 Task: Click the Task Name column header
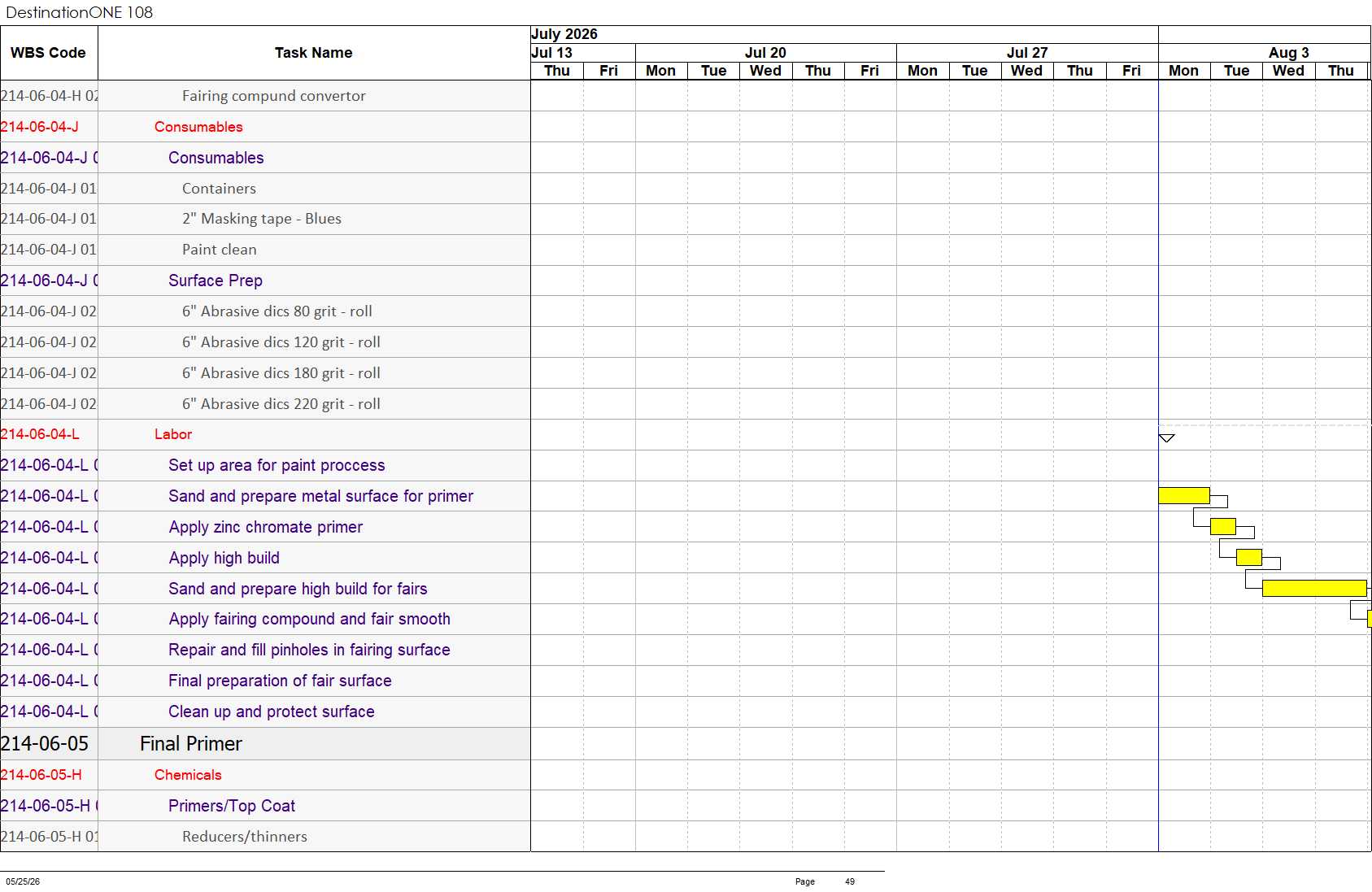pos(314,53)
